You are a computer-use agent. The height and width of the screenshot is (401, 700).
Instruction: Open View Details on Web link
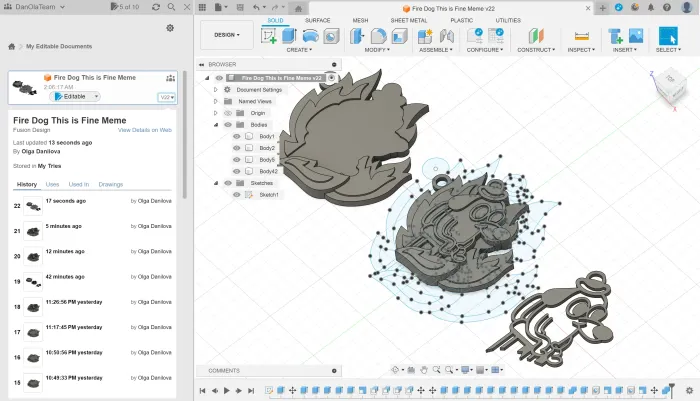pyautogui.click(x=145, y=130)
